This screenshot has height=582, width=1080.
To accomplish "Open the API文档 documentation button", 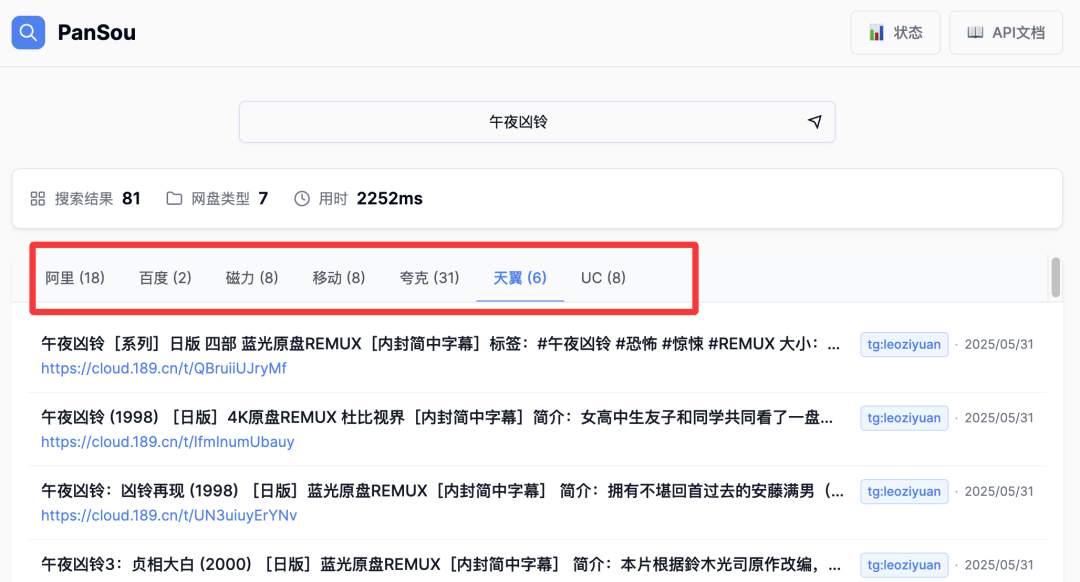I will coord(1005,33).
